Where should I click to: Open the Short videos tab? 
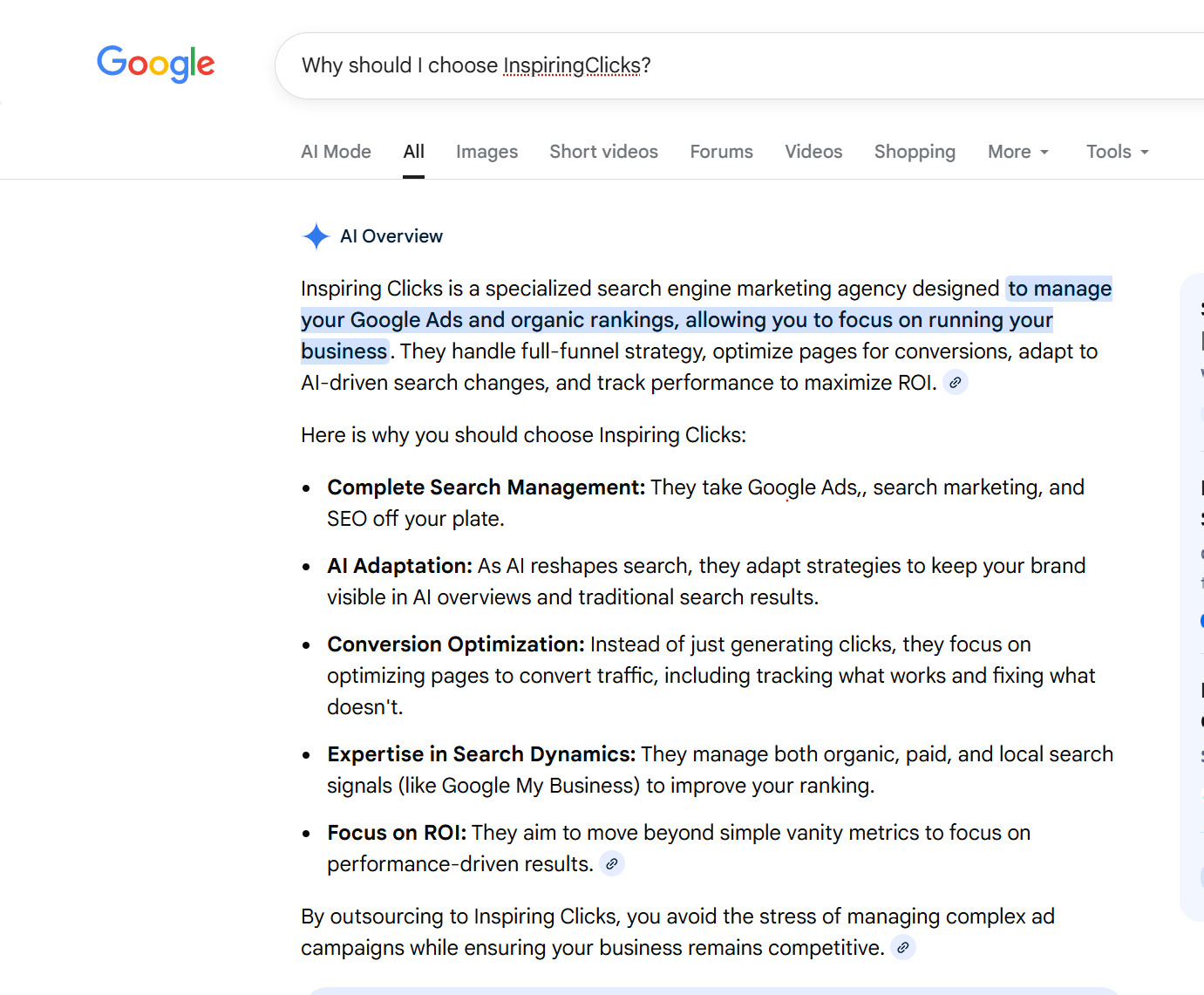tap(603, 152)
